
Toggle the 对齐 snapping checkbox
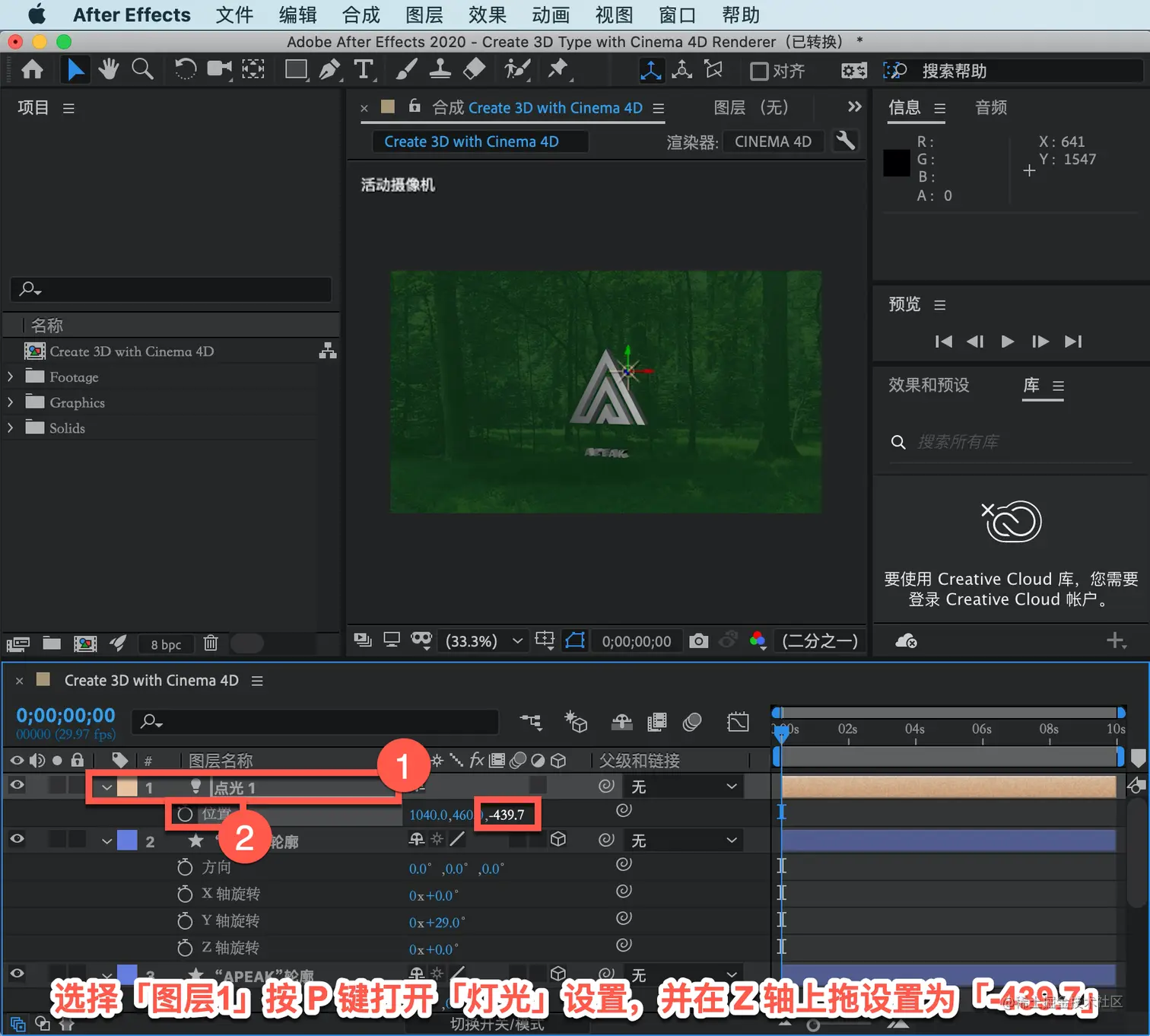click(x=759, y=71)
